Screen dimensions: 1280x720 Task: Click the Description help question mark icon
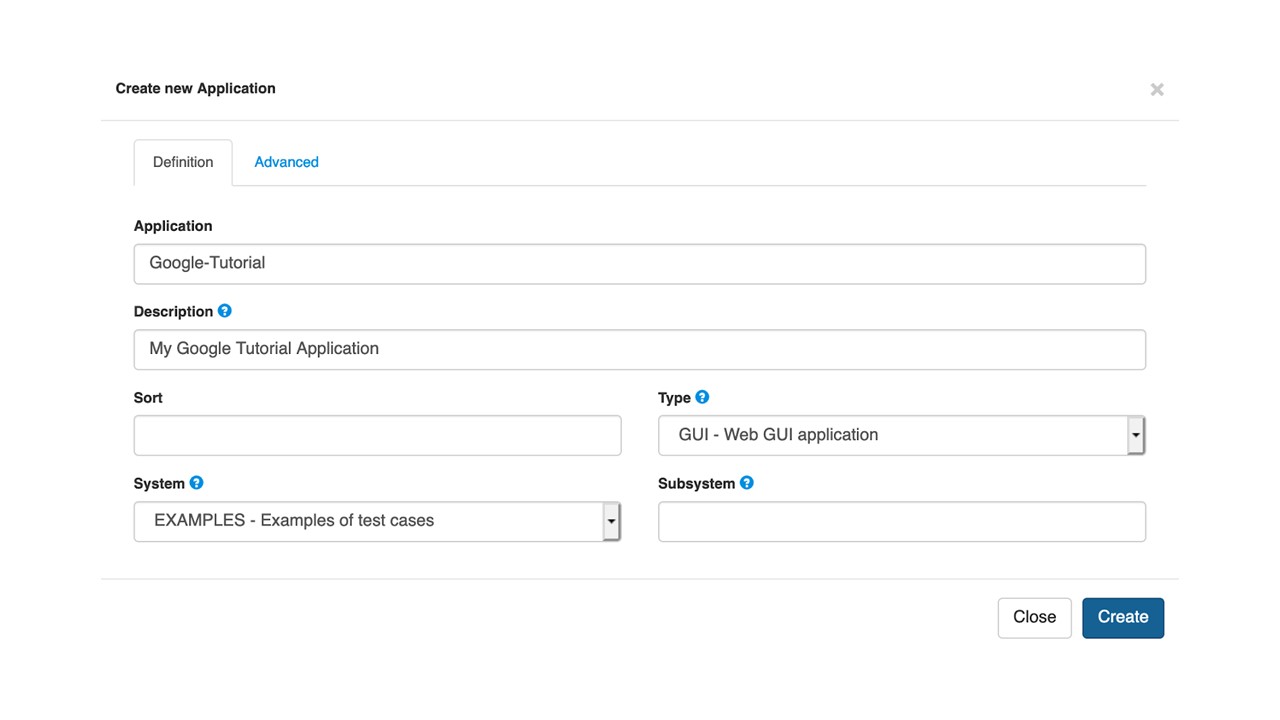225,311
